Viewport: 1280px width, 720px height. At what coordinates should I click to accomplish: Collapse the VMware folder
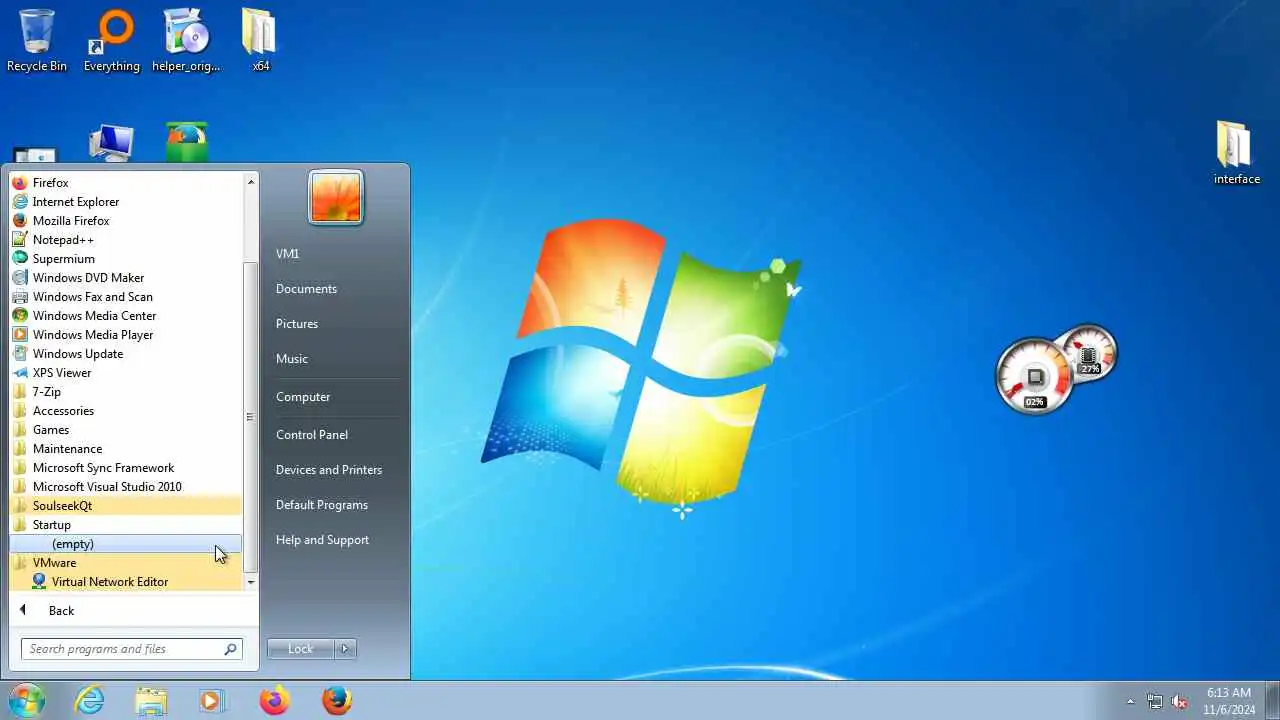tap(125, 563)
